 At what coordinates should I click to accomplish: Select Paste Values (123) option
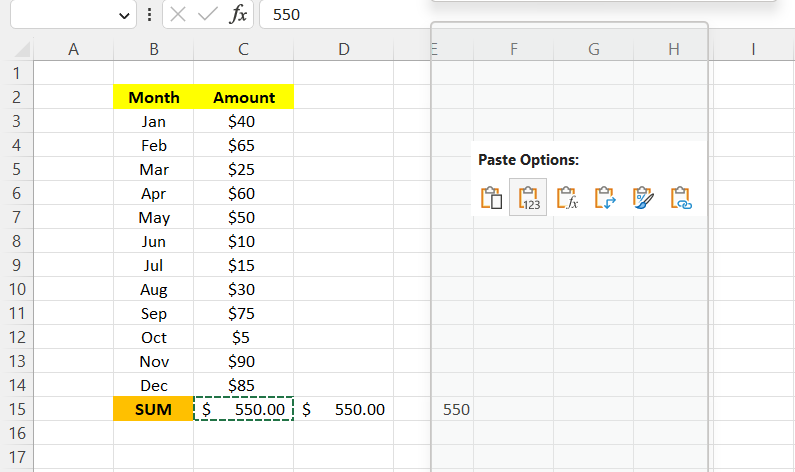click(x=528, y=197)
